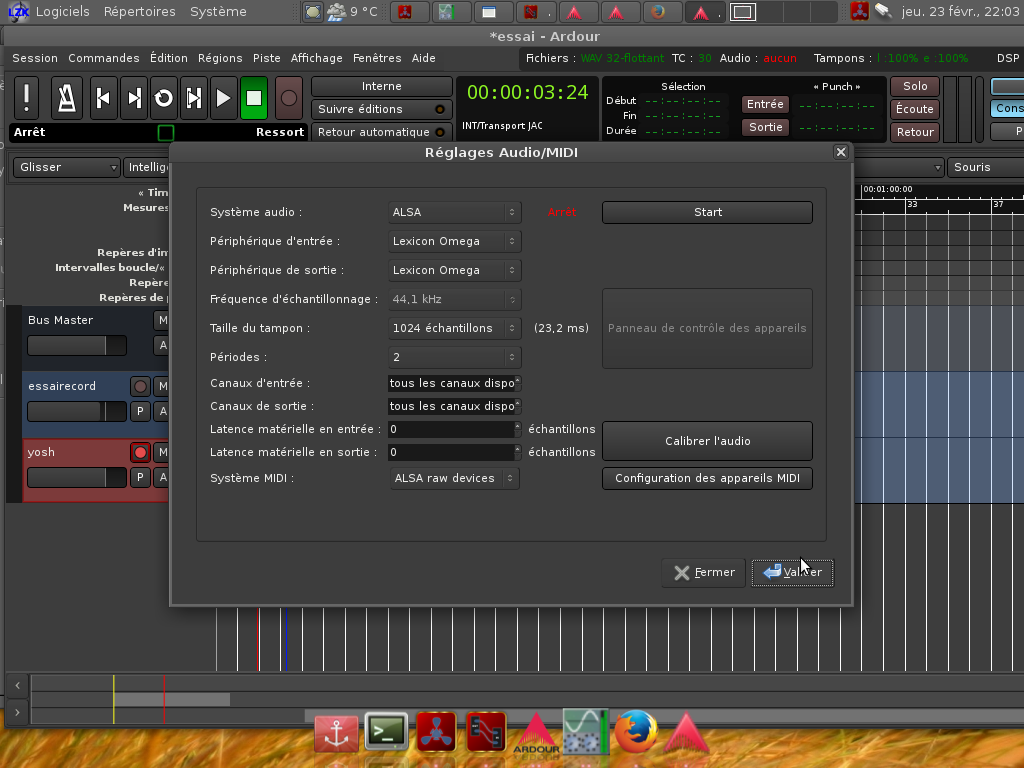This screenshot has width=1024, height=768.
Task: Open the Fenêtres menu
Action: click(377, 58)
